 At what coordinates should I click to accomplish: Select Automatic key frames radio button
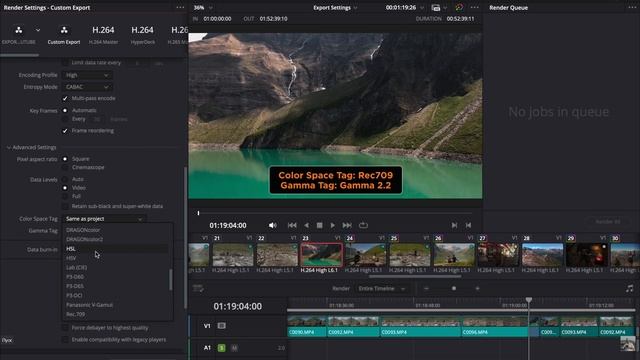coord(65,110)
